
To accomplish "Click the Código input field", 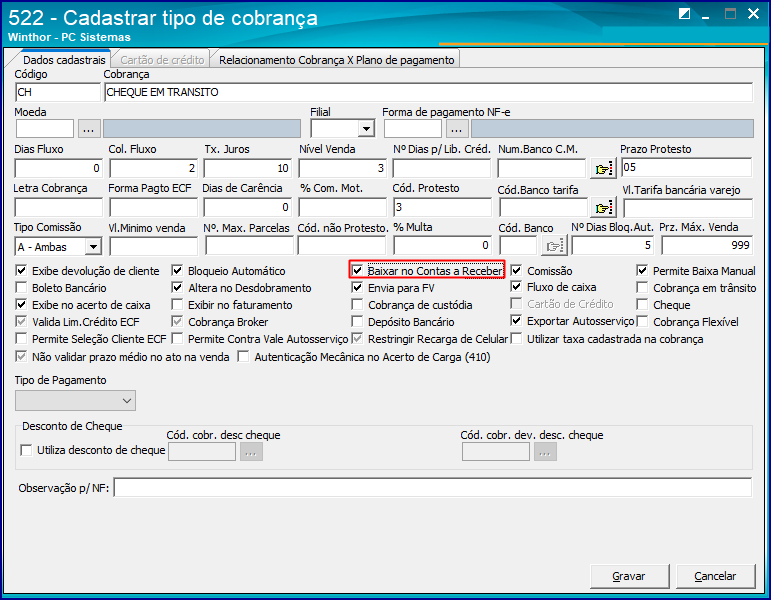I will (58, 92).
